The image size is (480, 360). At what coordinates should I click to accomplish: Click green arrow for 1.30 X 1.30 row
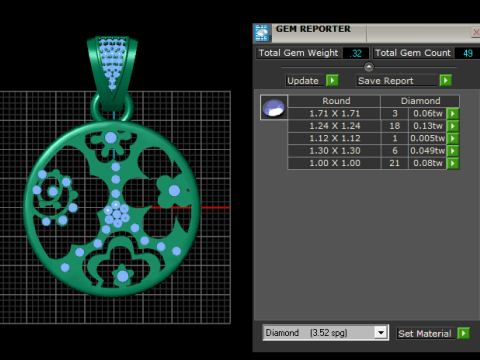[x=453, y=151]
